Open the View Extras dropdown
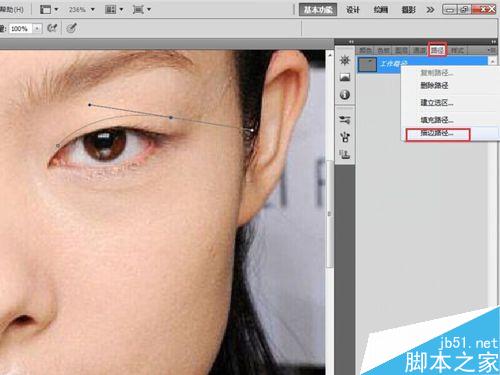 pyautogui.click(x=49, y=9)
